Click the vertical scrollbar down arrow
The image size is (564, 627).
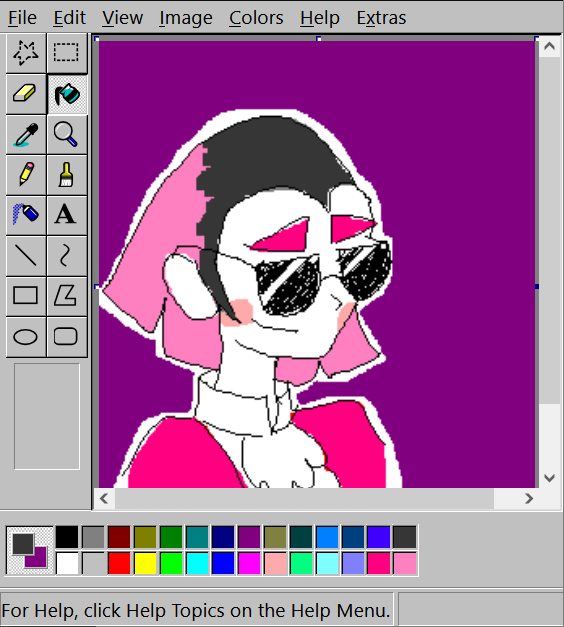[x=550, y=478]
